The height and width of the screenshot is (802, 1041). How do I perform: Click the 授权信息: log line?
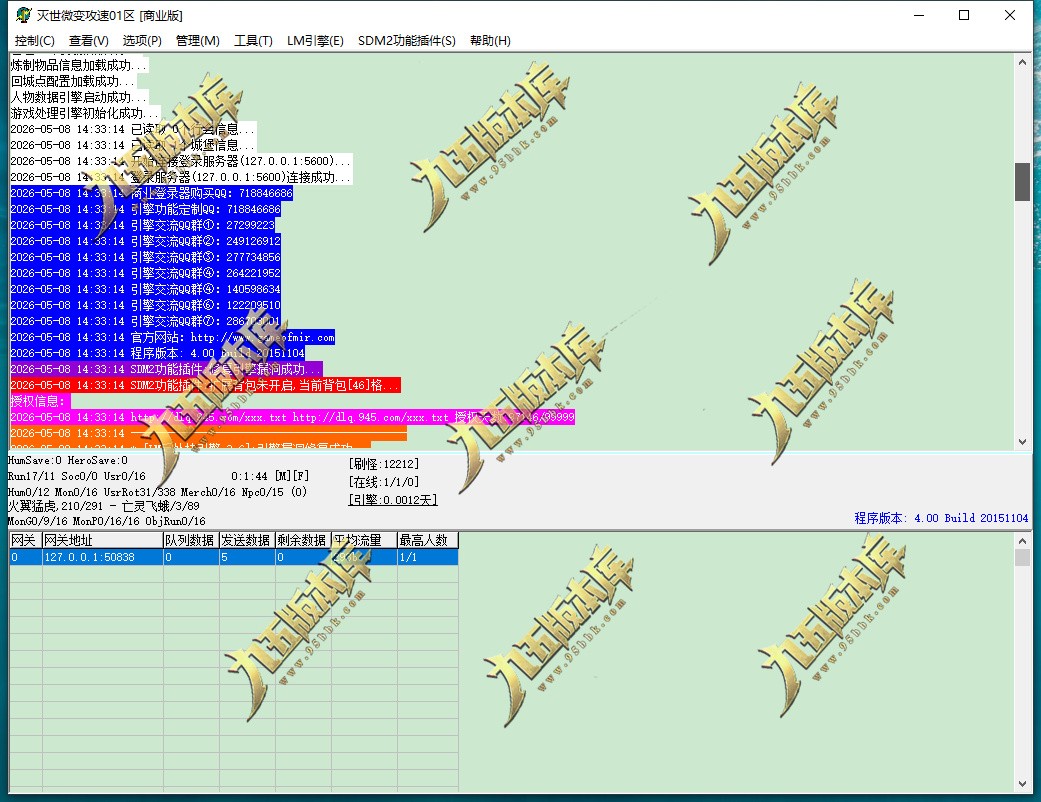[x=40, y=401]
